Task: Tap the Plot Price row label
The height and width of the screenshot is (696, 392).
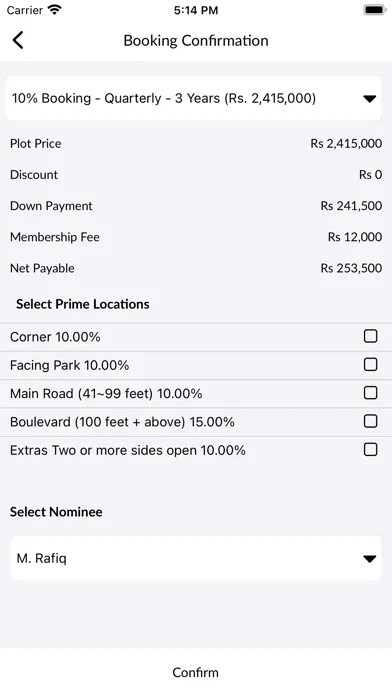Action: (36, 143)
